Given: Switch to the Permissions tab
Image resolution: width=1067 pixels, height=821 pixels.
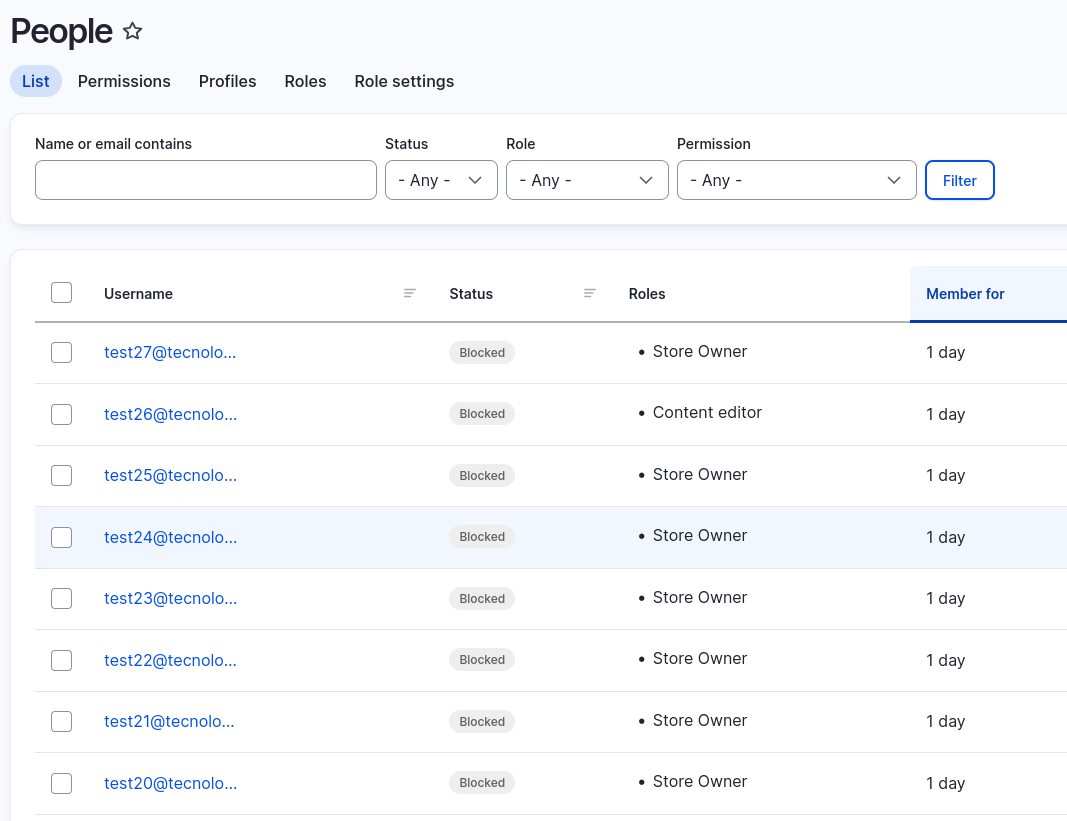Looking at the screenshot, I should 124,81.
